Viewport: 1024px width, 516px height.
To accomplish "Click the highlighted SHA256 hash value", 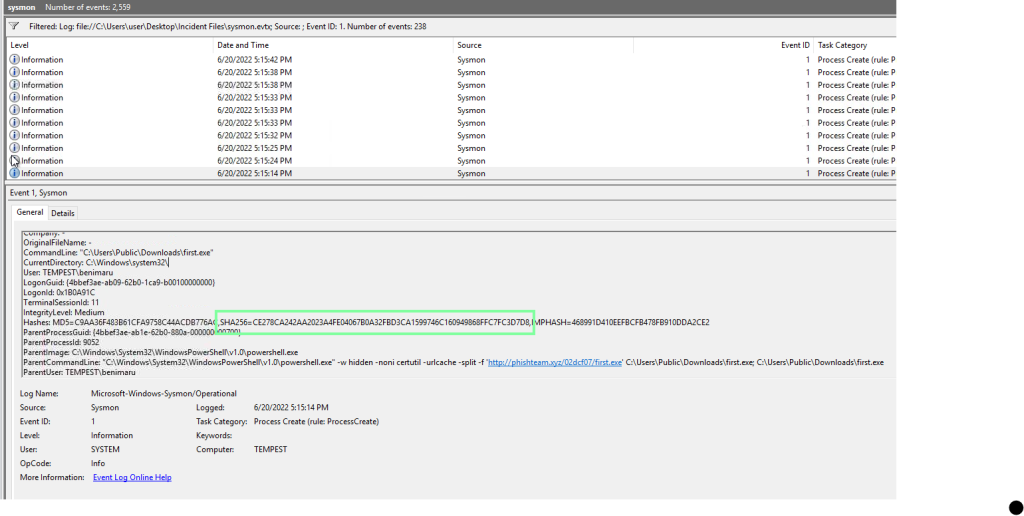I will (376, 322).
